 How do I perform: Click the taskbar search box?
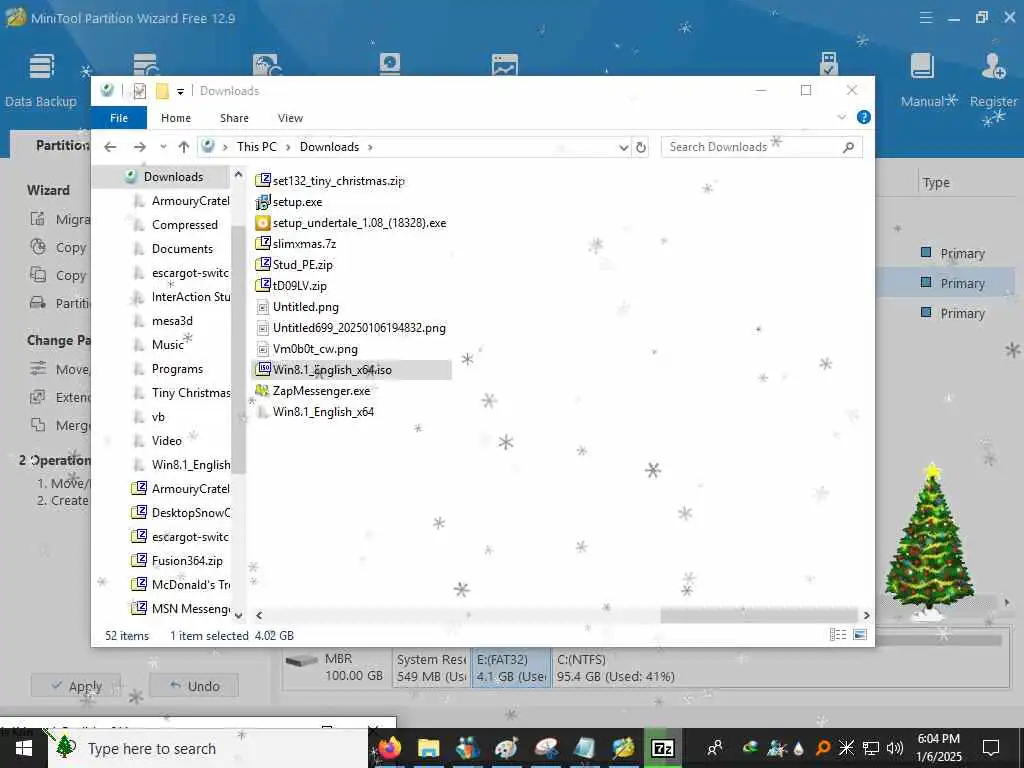click(208, 748)
